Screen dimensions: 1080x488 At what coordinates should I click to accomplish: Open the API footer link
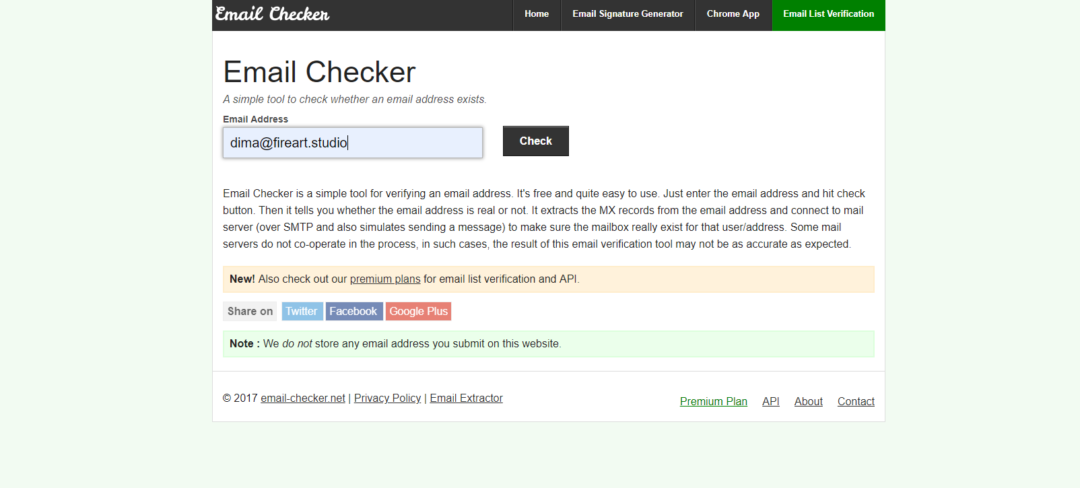[770, 402]
